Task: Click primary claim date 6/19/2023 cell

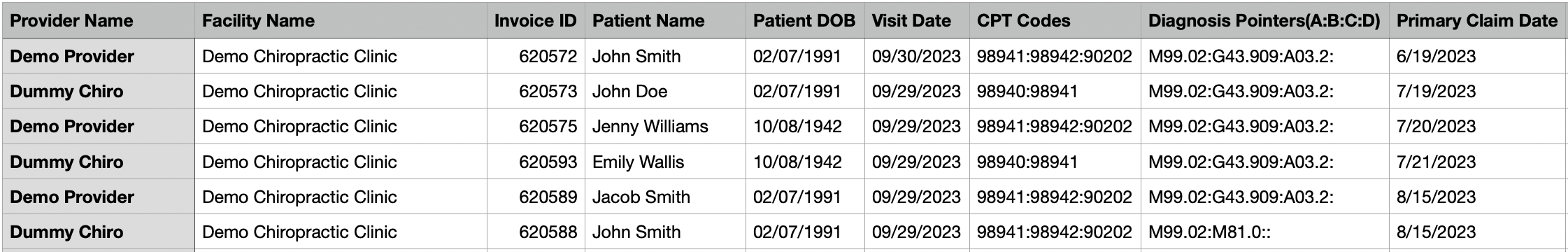Action: (1478, 56)
